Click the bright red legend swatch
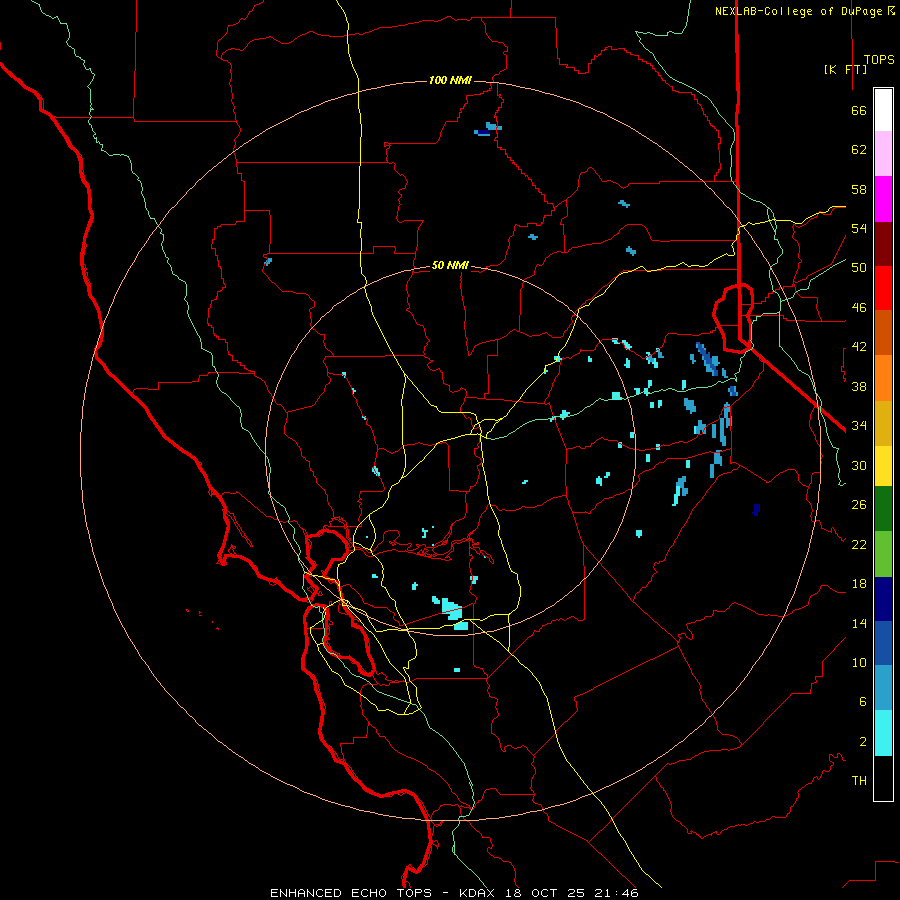The width and height of the screenshot is (900, 900). pyautogui.click(x=883, y=288)
